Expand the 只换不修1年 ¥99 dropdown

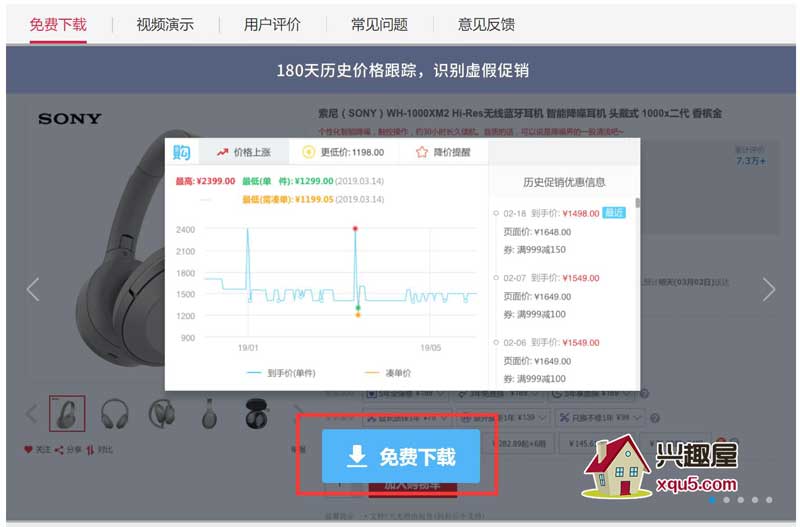(600, 418)
